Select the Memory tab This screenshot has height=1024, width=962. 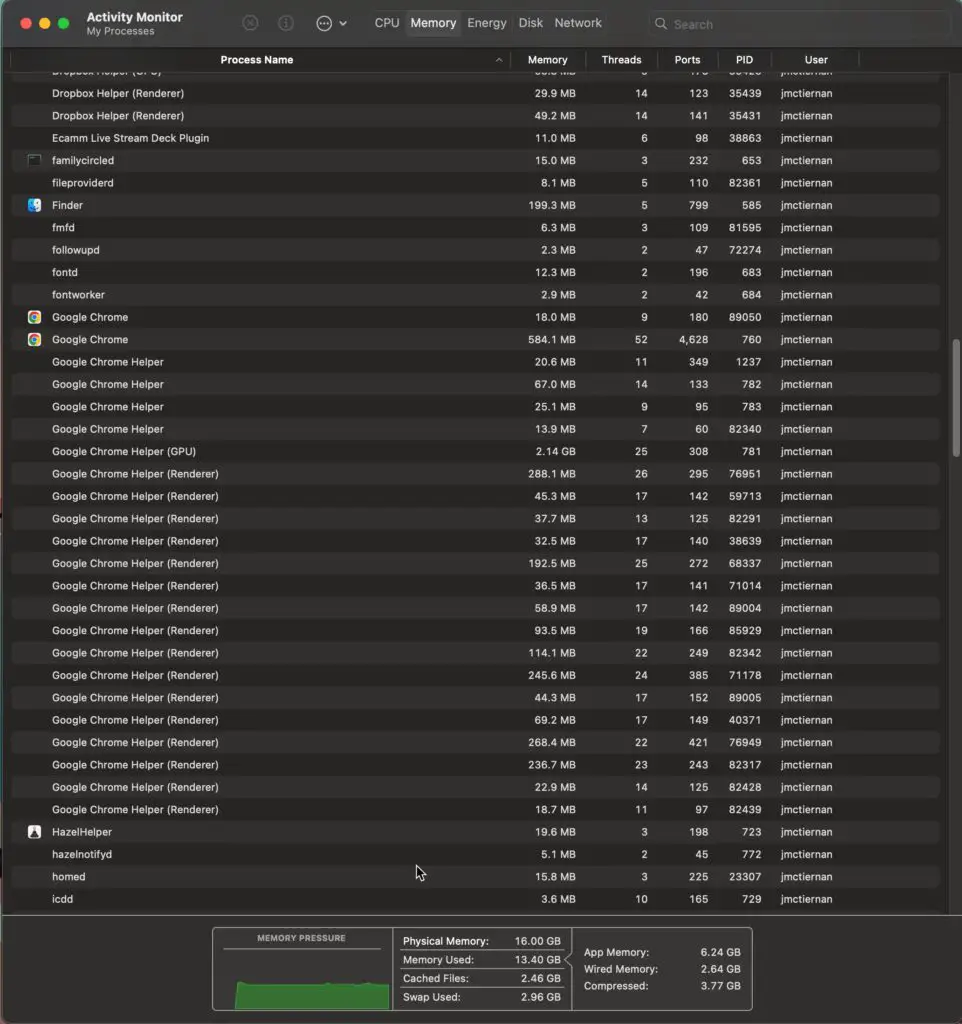tap(433, 23)
